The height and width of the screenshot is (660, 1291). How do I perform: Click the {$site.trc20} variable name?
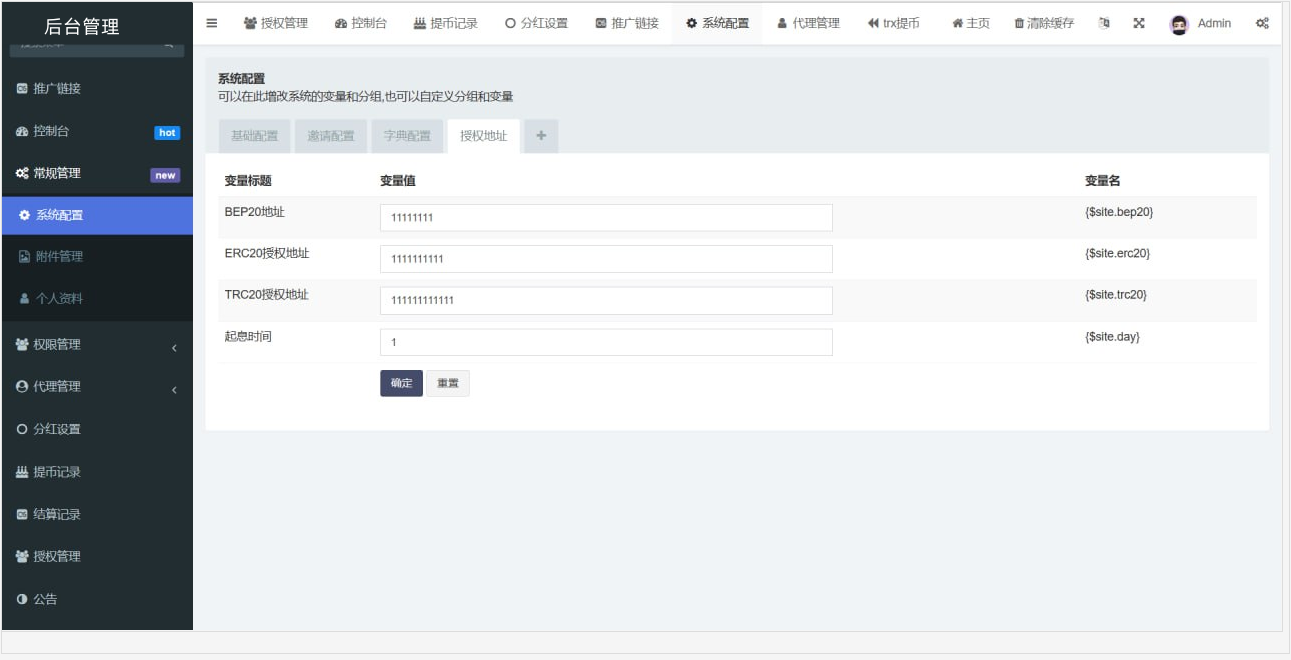[x=1116, y=295]
